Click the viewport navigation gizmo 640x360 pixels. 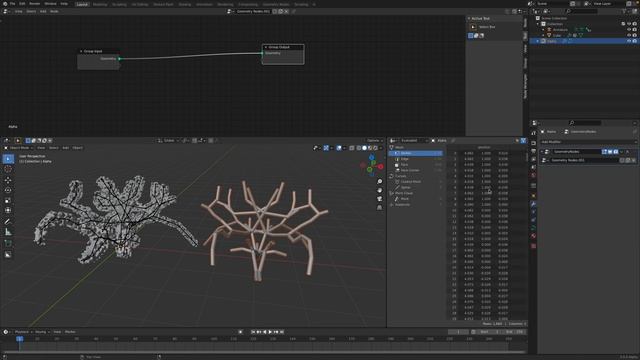click(x=372, y=165)
